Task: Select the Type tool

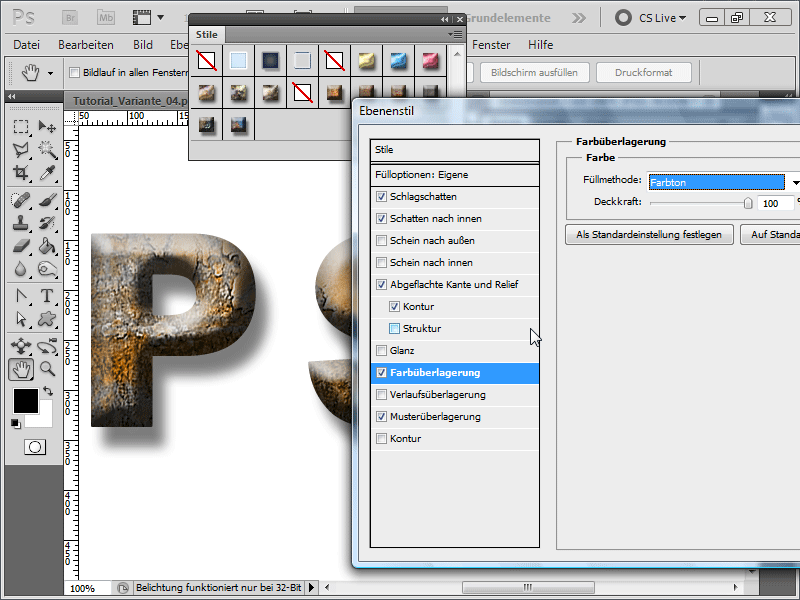Action: [x=47, y=296]
